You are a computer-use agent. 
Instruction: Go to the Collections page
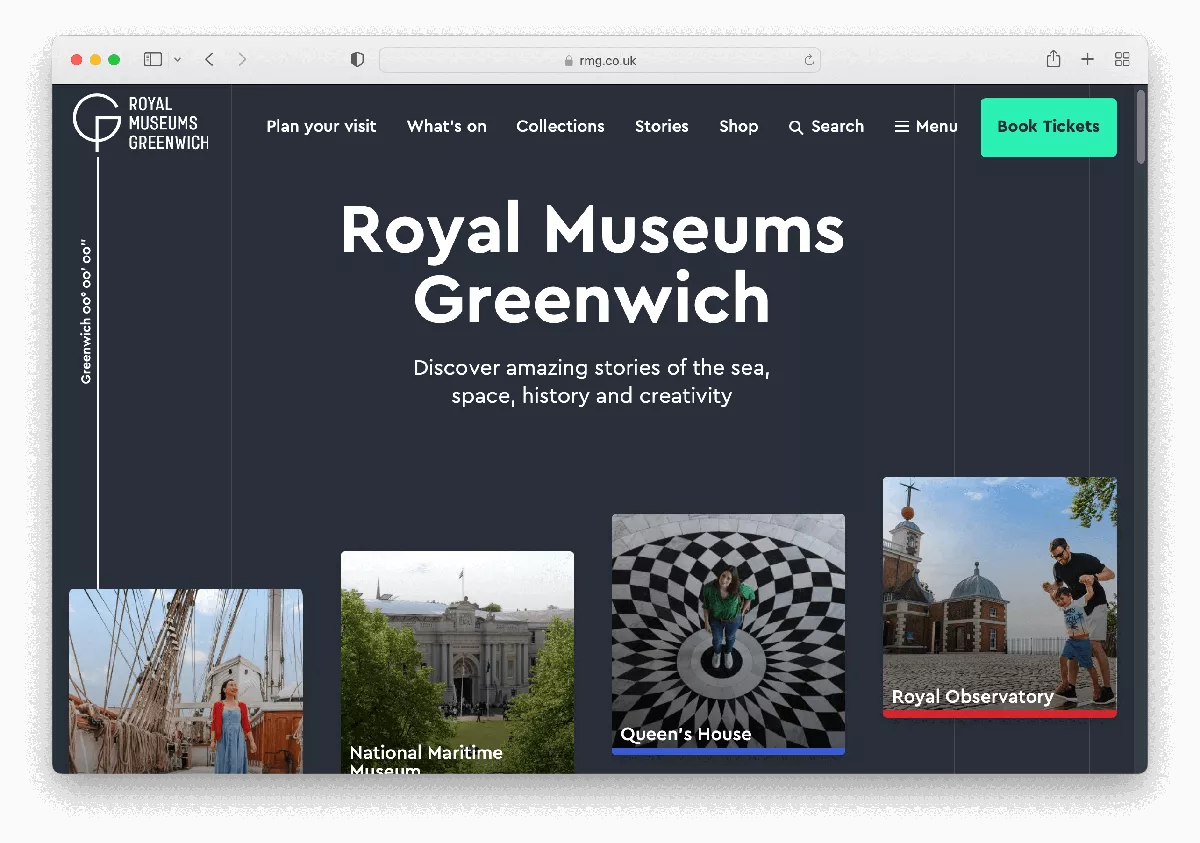(x=560, y=126)
